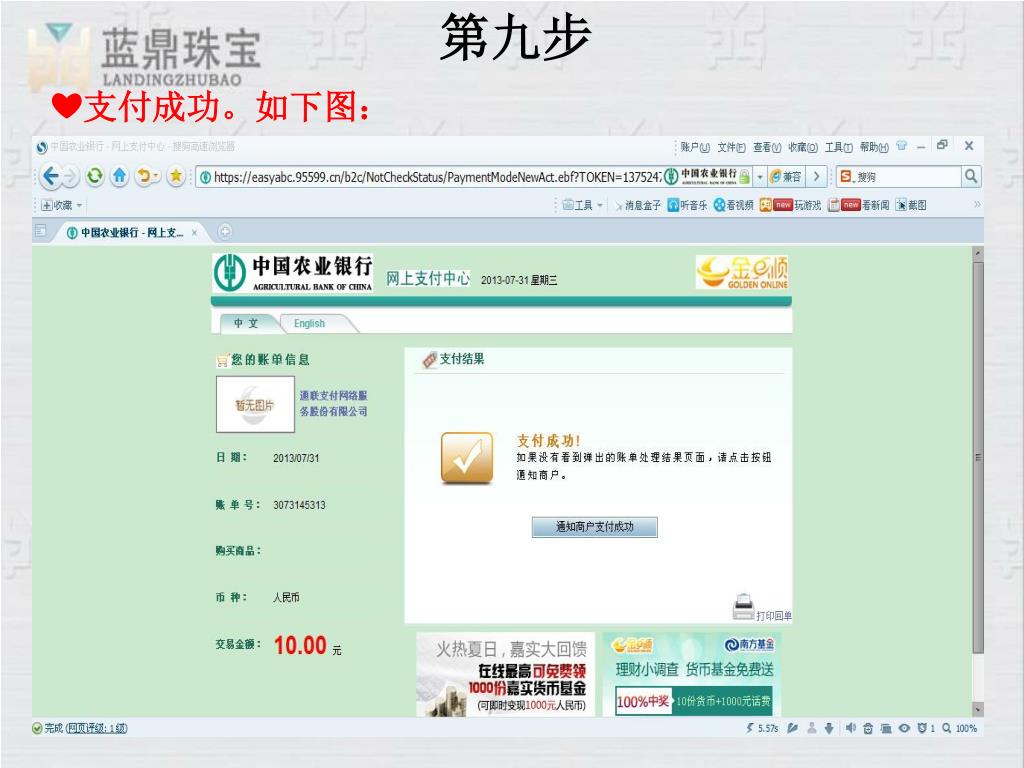Click the scrollbar up arrow
Viewport: 1024px width, 768px height.
978,253
